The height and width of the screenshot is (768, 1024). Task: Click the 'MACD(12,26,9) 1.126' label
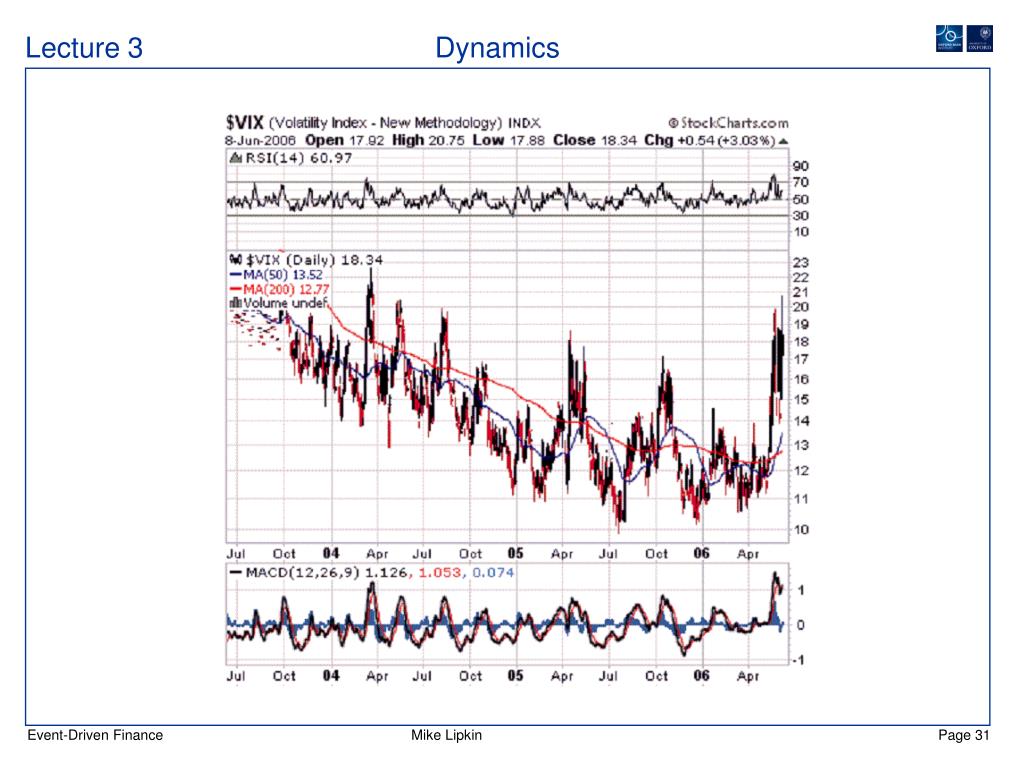327,573
